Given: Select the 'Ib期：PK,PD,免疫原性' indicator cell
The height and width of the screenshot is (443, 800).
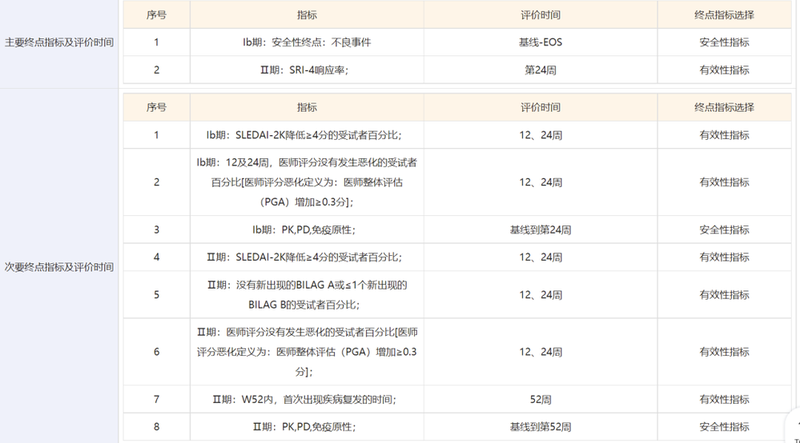Looking at the screenshot, I should pyautogui.click(x=304, y=229).
